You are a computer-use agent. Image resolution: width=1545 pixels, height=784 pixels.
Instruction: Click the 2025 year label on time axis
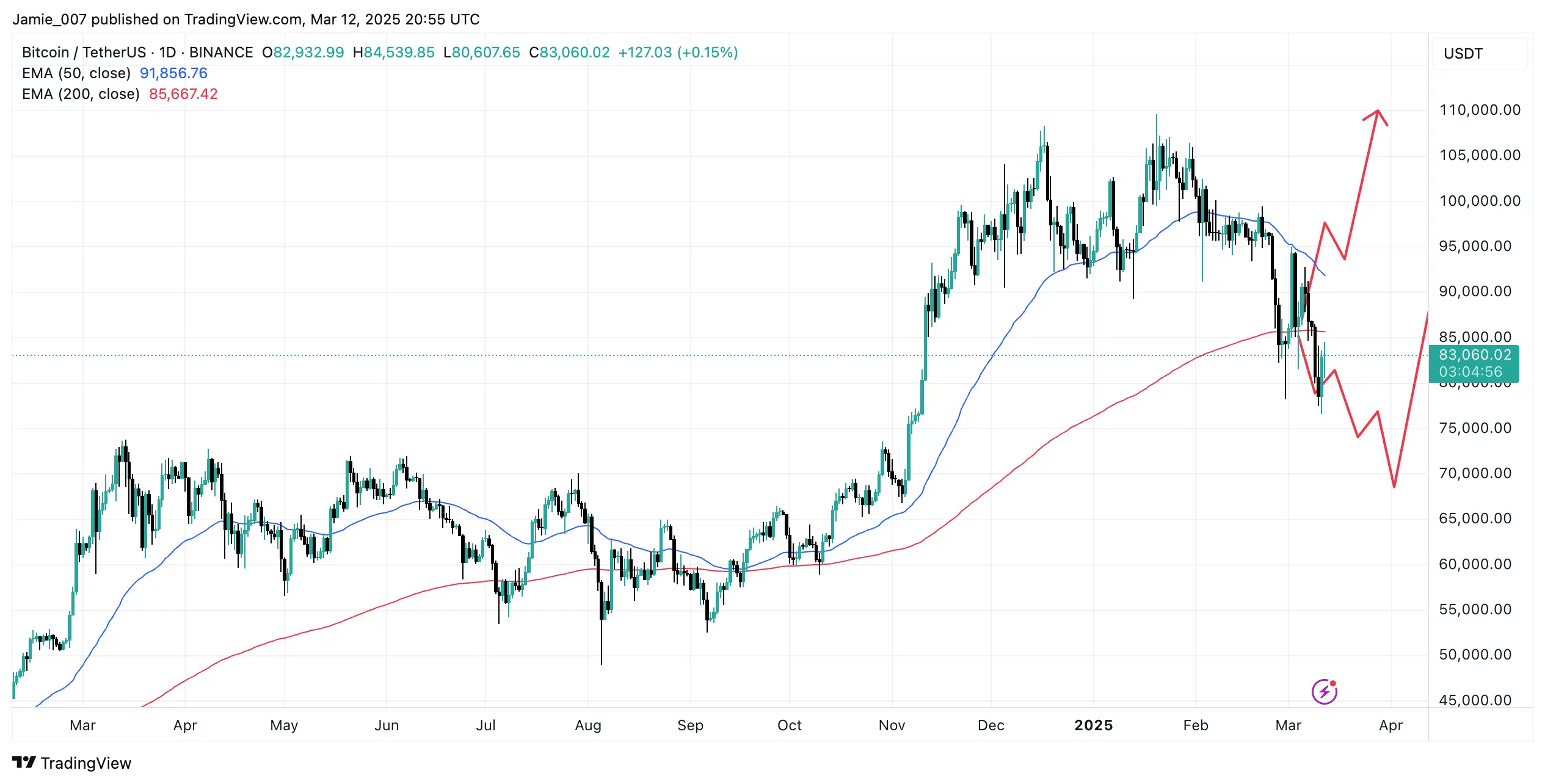tap(1093, 725)
